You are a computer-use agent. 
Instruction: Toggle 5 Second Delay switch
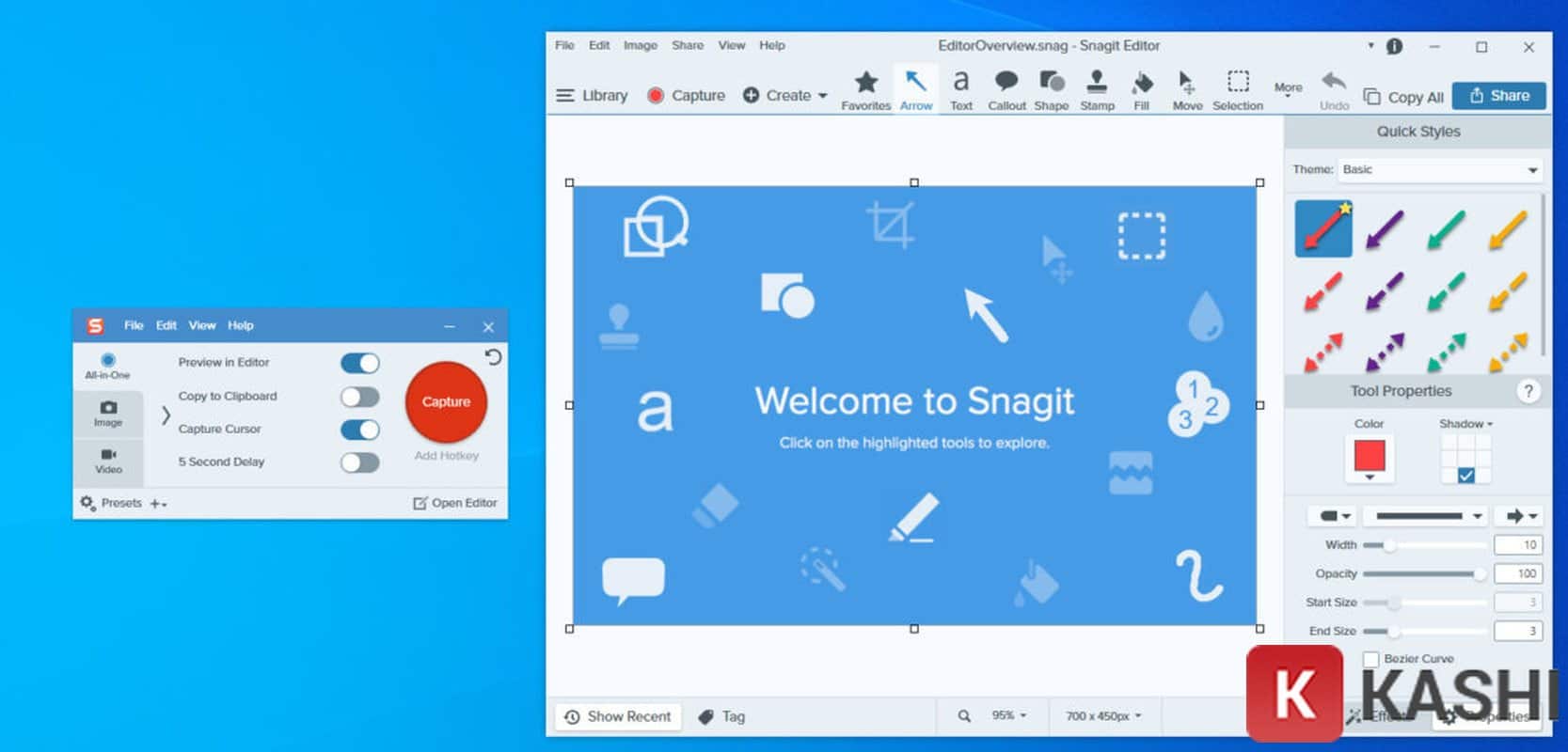[x=359, y=462]
